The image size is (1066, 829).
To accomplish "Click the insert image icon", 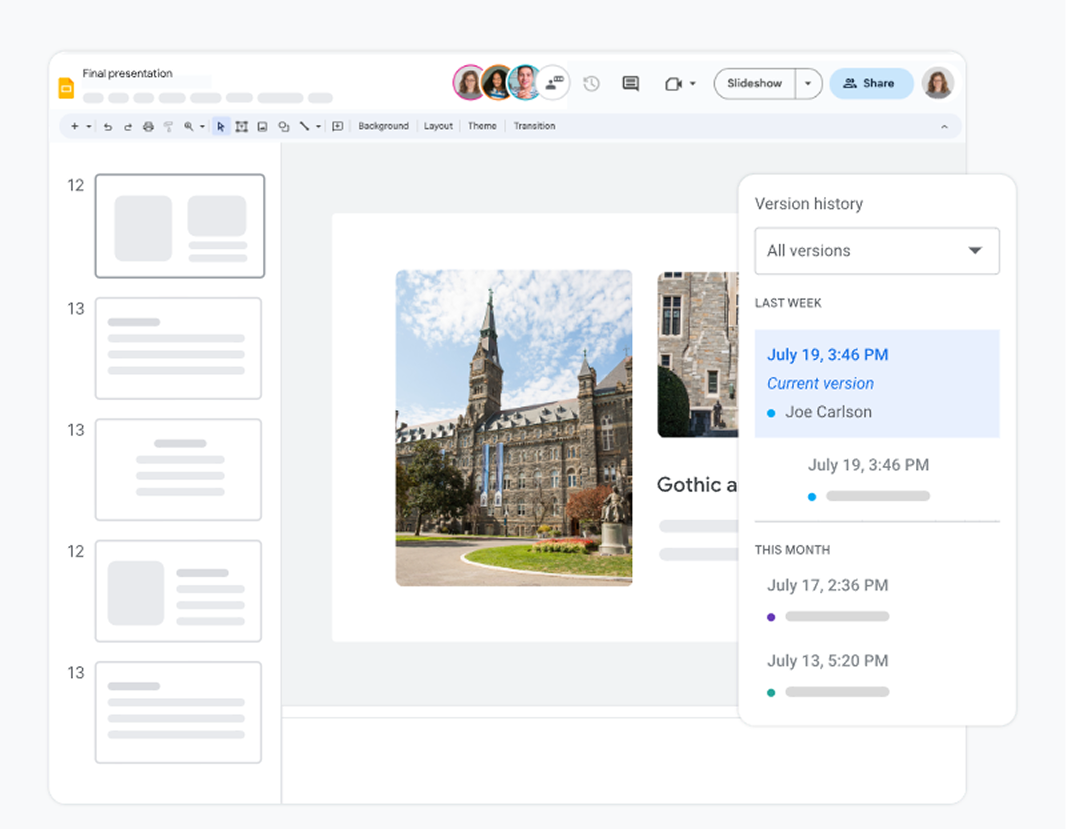I will coord(262,127).
